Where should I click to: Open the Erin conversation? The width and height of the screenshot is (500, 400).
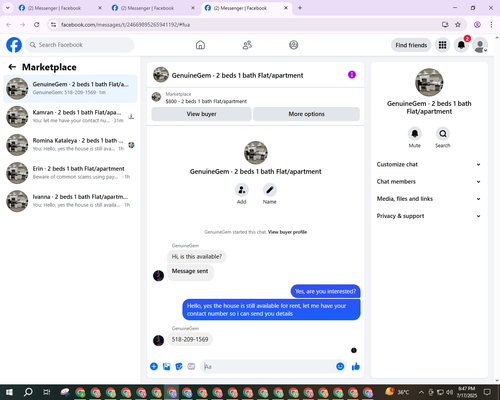tap(70, 173)
